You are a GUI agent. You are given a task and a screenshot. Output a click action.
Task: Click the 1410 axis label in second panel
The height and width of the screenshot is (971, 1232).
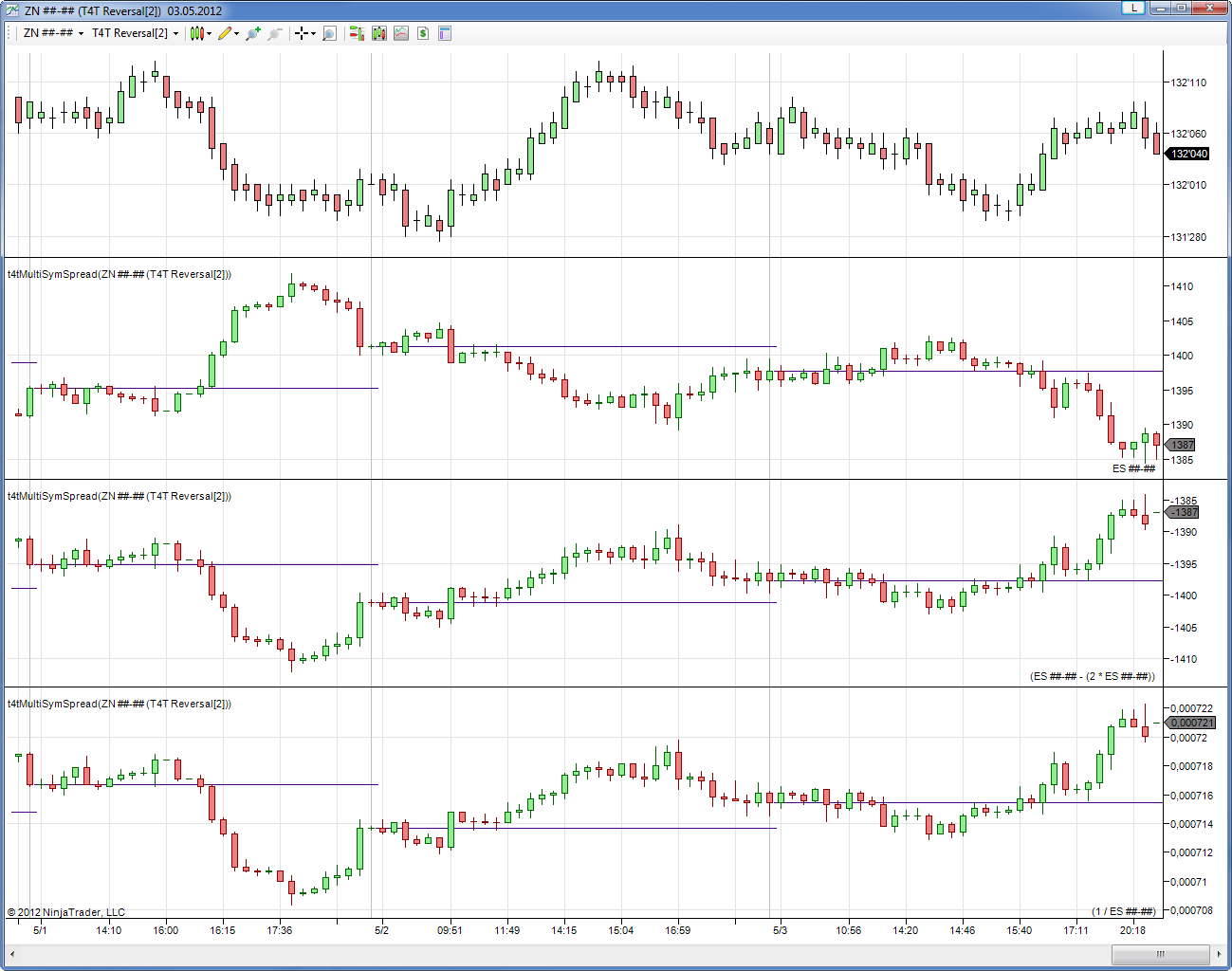point(1182,286)
